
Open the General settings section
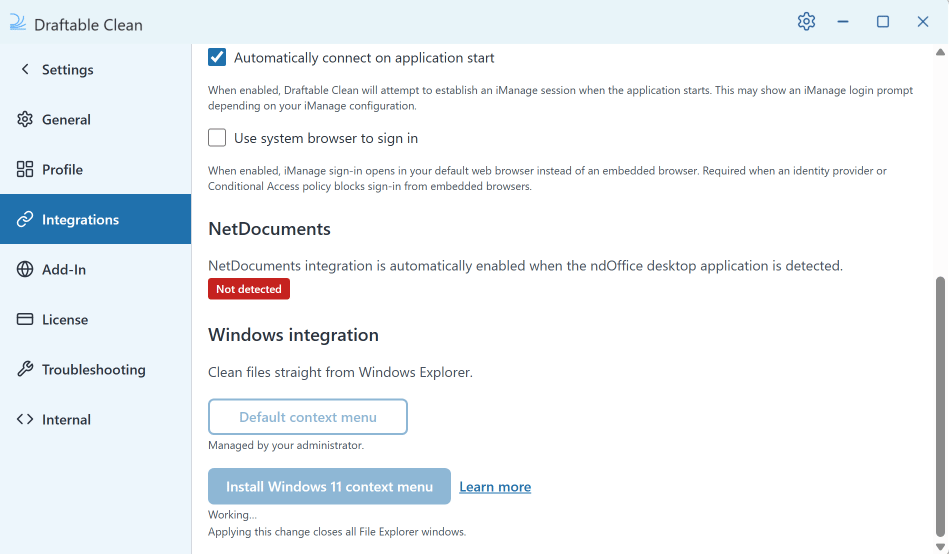point(96,119)
